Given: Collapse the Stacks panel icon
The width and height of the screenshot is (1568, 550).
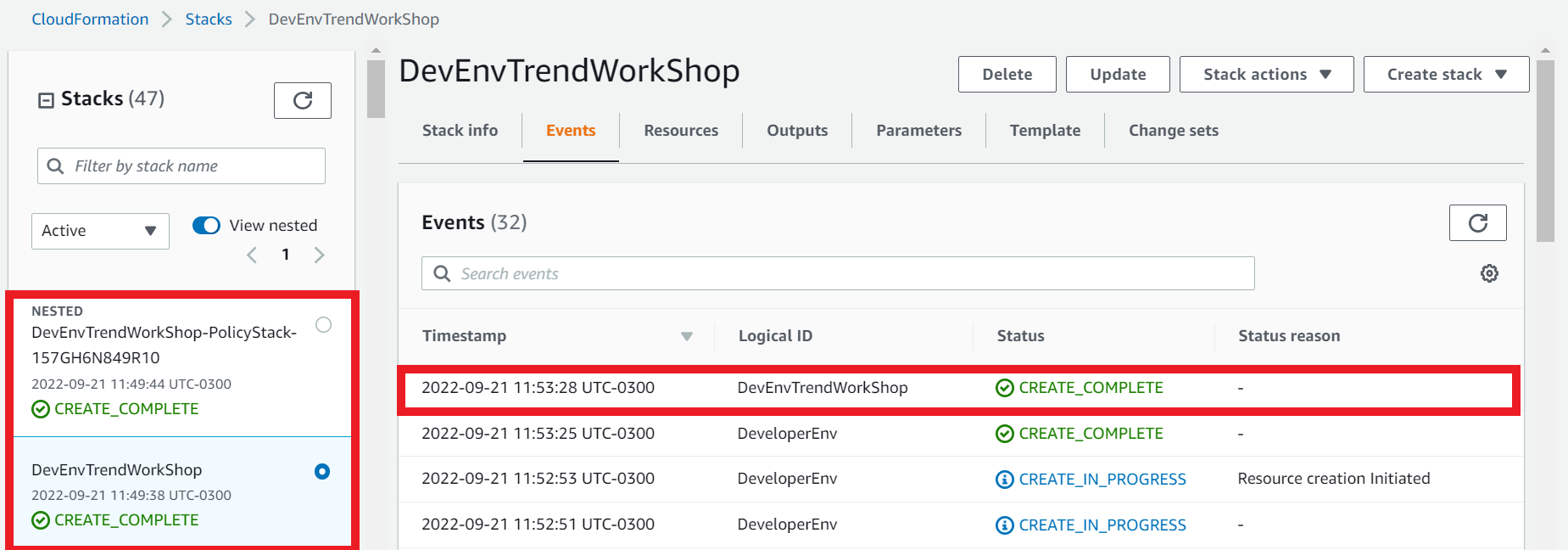Looking at the screenshot, I should point(46,100).
